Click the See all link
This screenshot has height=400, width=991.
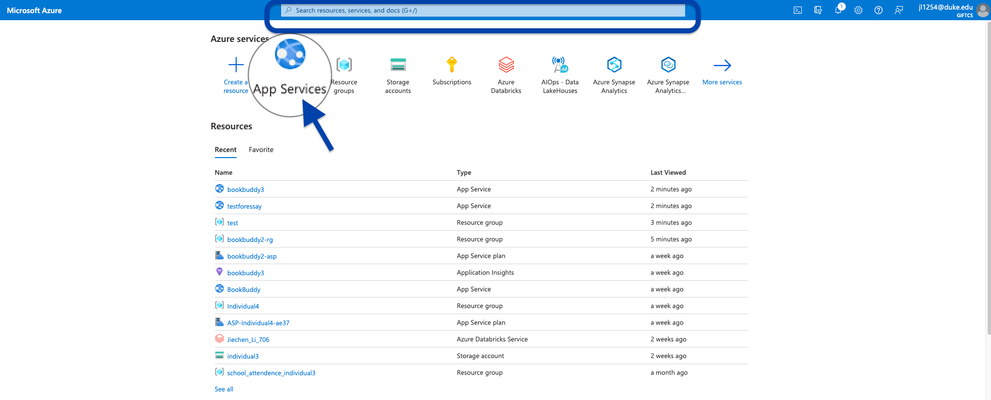224,389
